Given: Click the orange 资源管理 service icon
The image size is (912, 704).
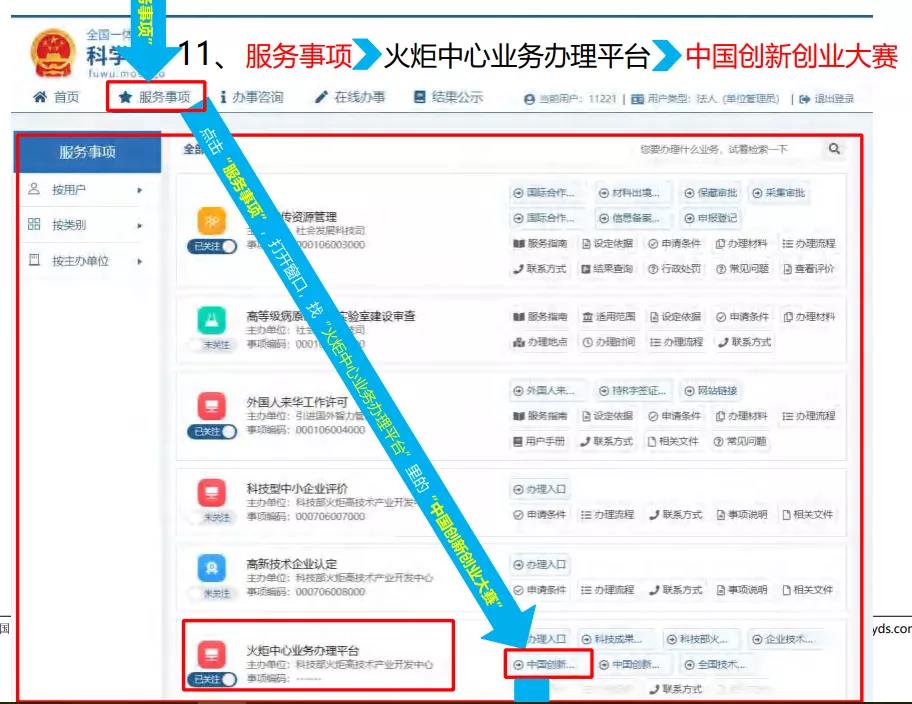Looking at the screenshot, I should [212, 221].
